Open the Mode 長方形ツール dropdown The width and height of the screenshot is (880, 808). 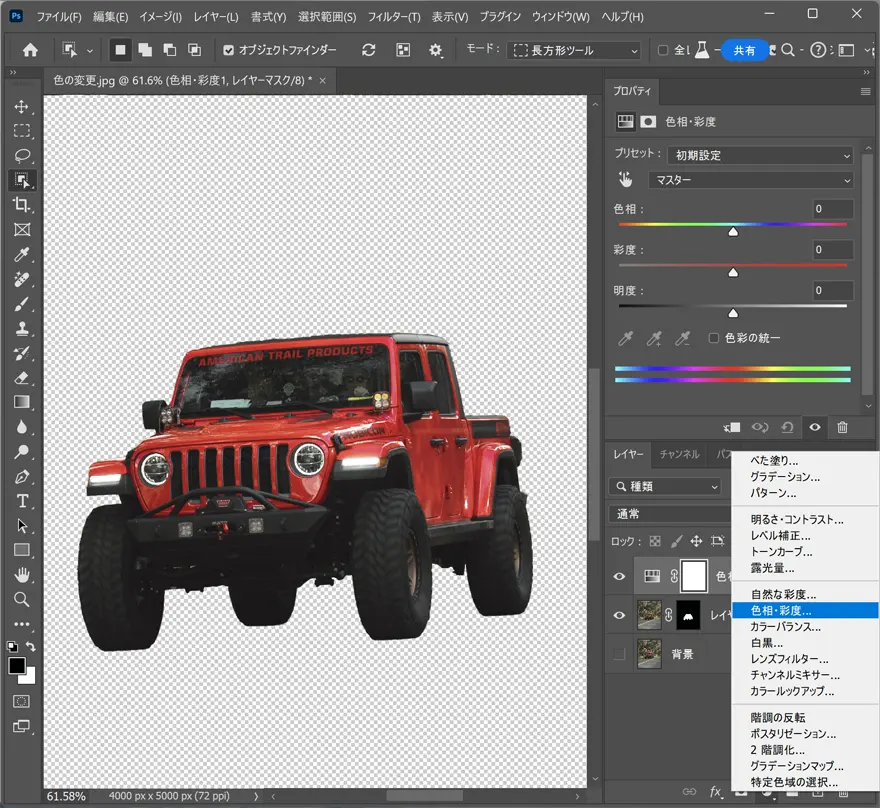coord(574,50)
